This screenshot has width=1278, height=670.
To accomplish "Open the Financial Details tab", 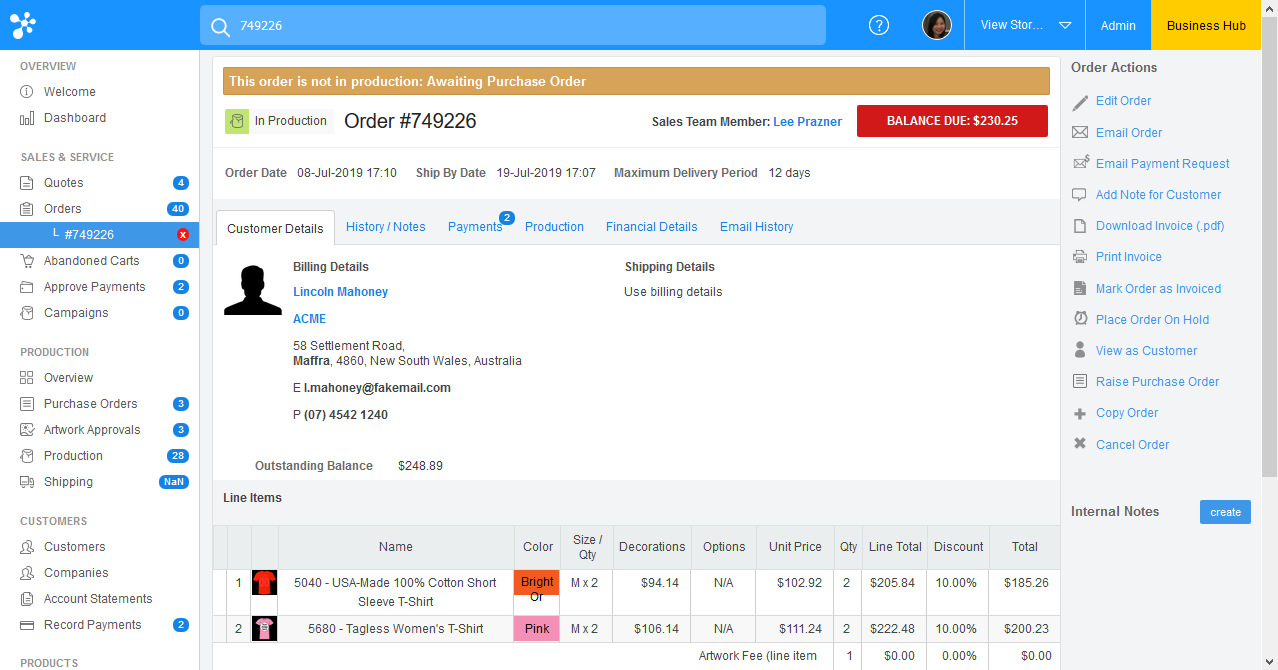I will coord(651,227).
